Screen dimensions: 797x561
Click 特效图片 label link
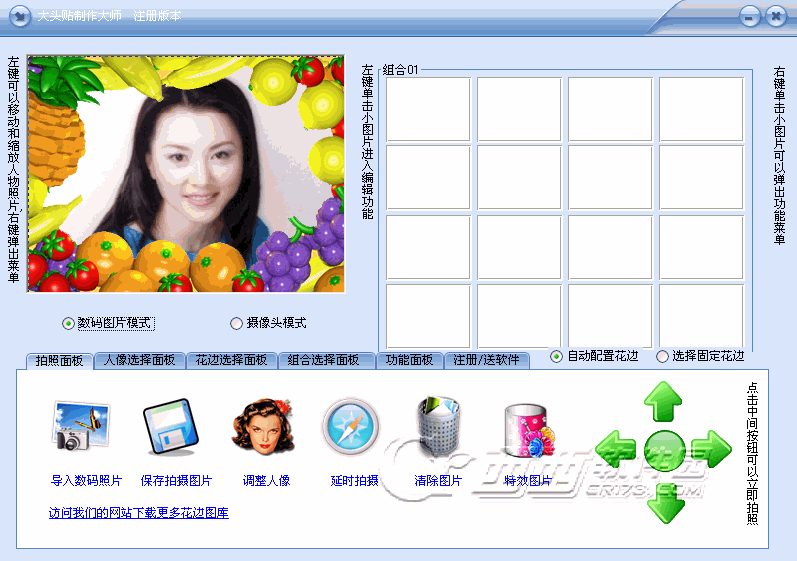click(x=528, y=481)
